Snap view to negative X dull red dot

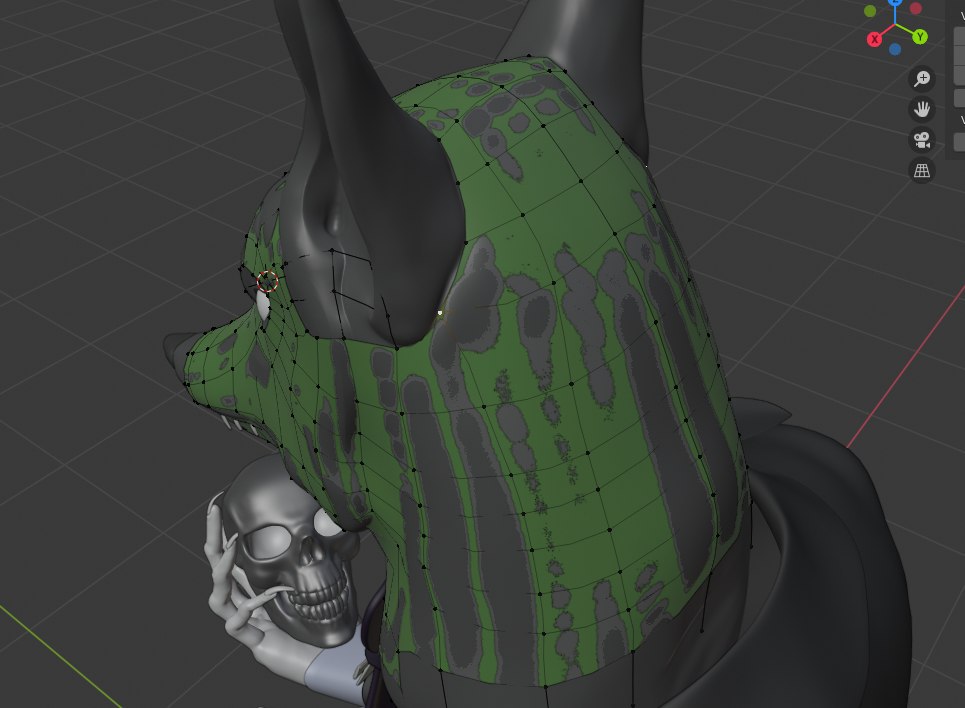coord(916,8)
